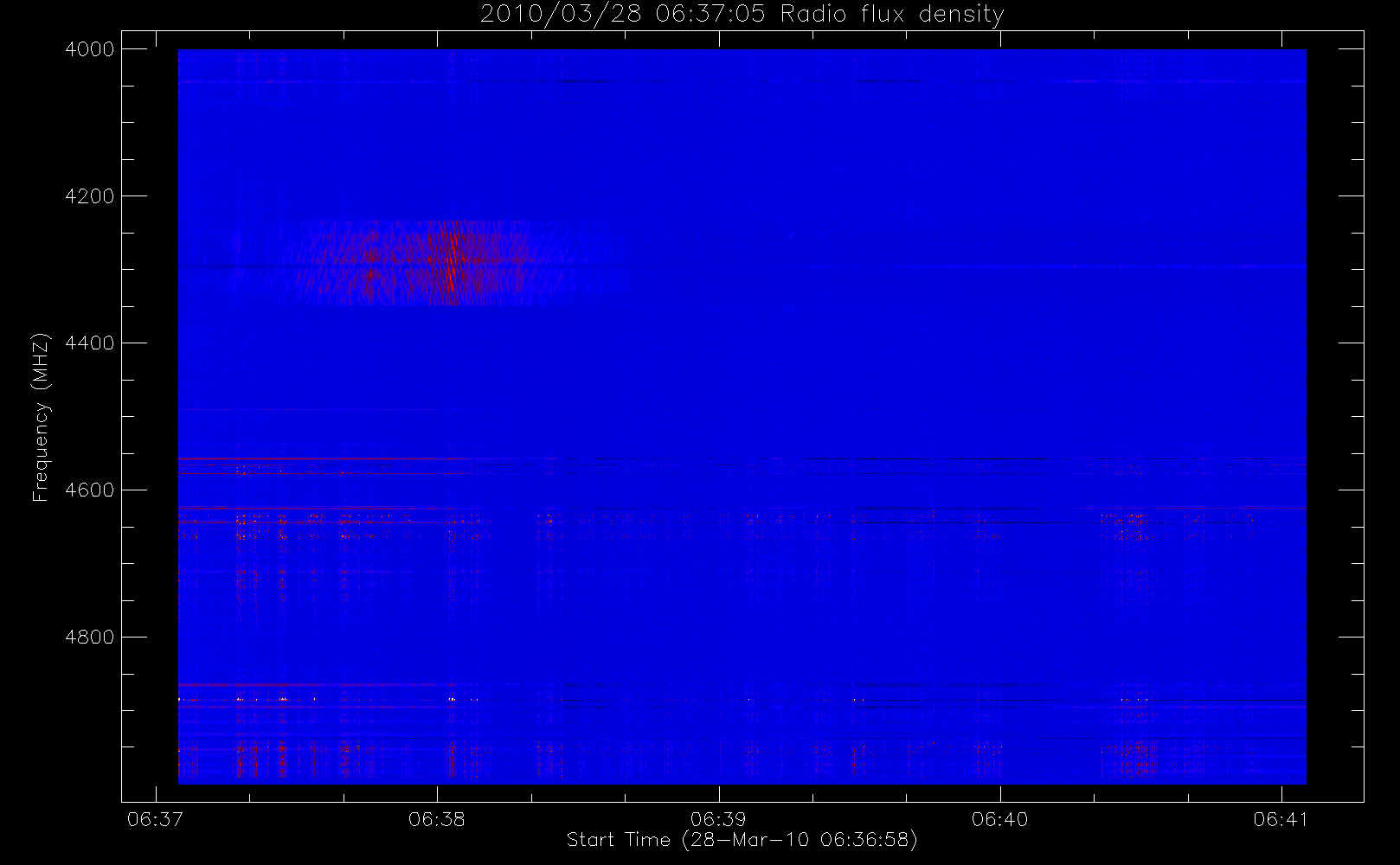Click the plot title '2010/03/28 06:37:05 Radio flux density'
This screenshot has height=865, width=1400.
pyautogui.click(x=742, y=15)
